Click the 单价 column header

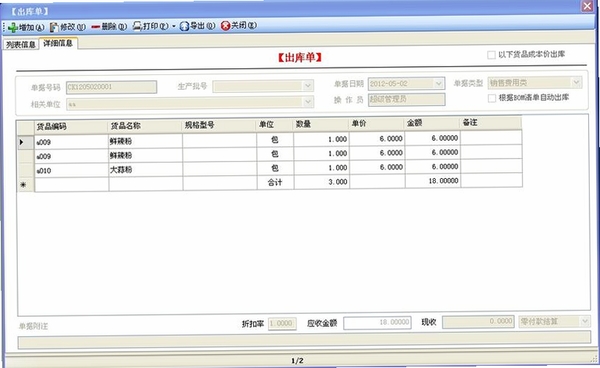click(x=376, y=124)
